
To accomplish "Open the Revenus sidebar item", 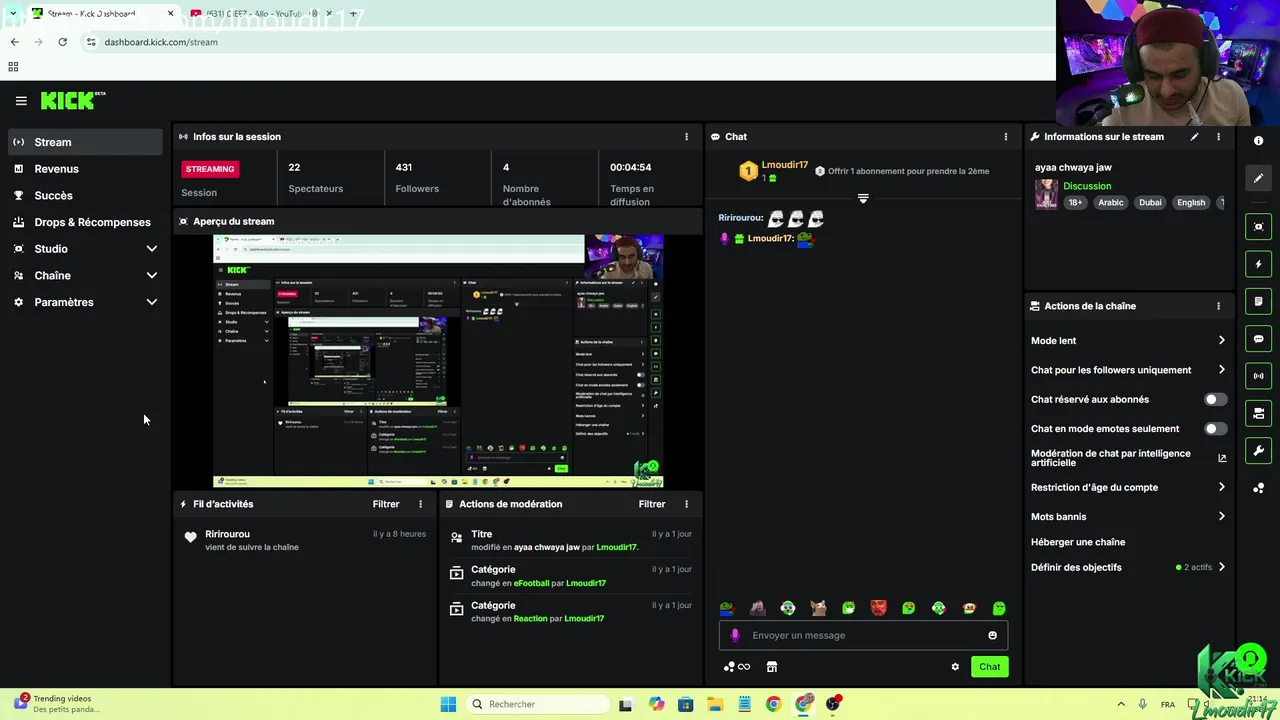I will 85,169.
